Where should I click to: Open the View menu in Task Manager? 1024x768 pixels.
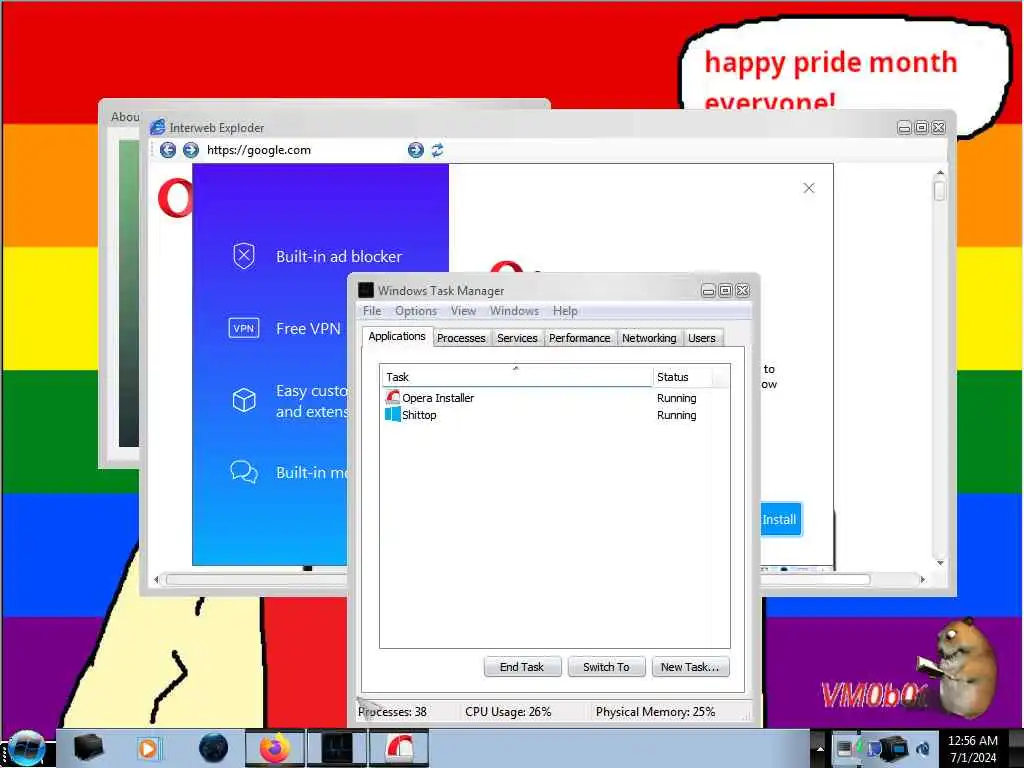tap(463, 311)
